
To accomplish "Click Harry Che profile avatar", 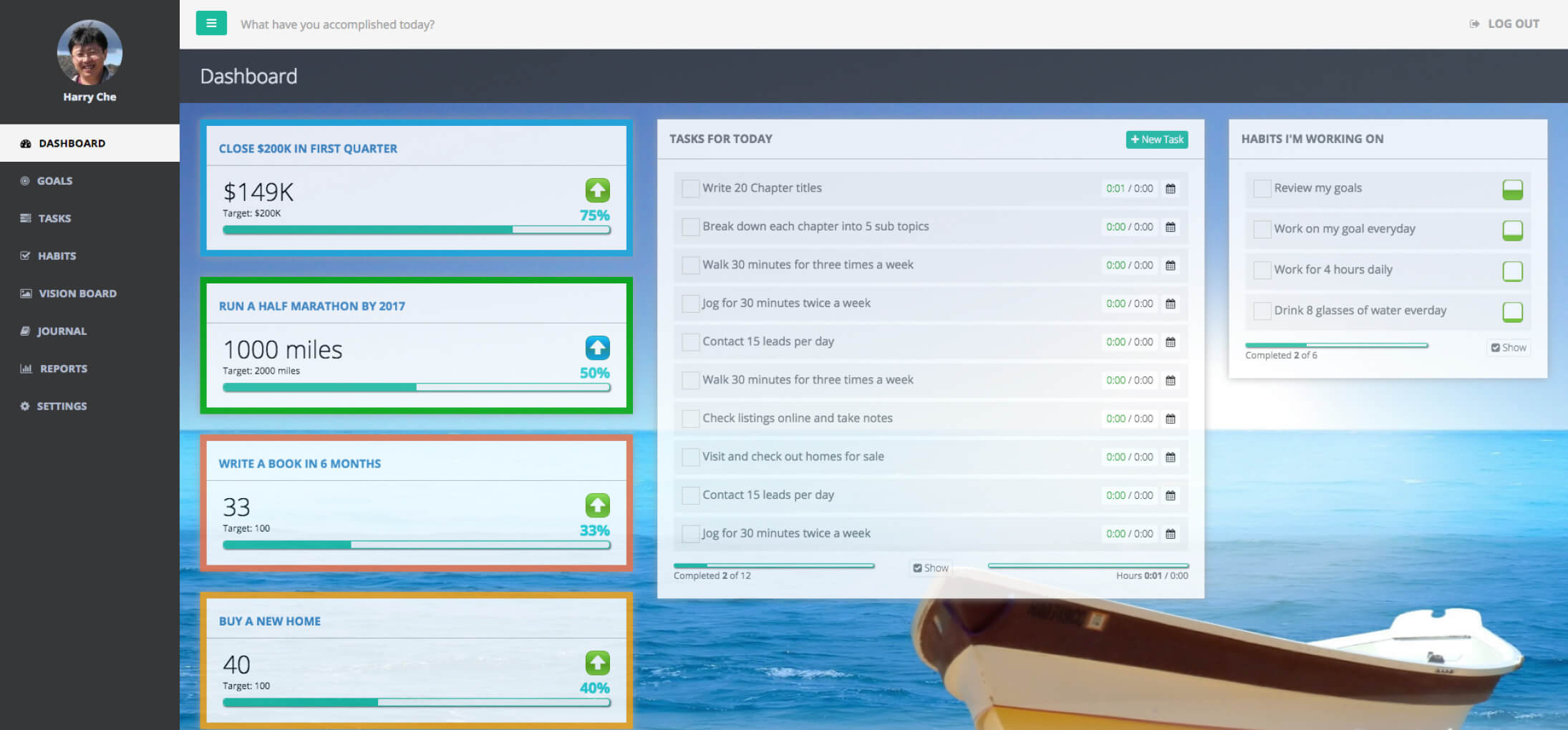I will (89, 52).
